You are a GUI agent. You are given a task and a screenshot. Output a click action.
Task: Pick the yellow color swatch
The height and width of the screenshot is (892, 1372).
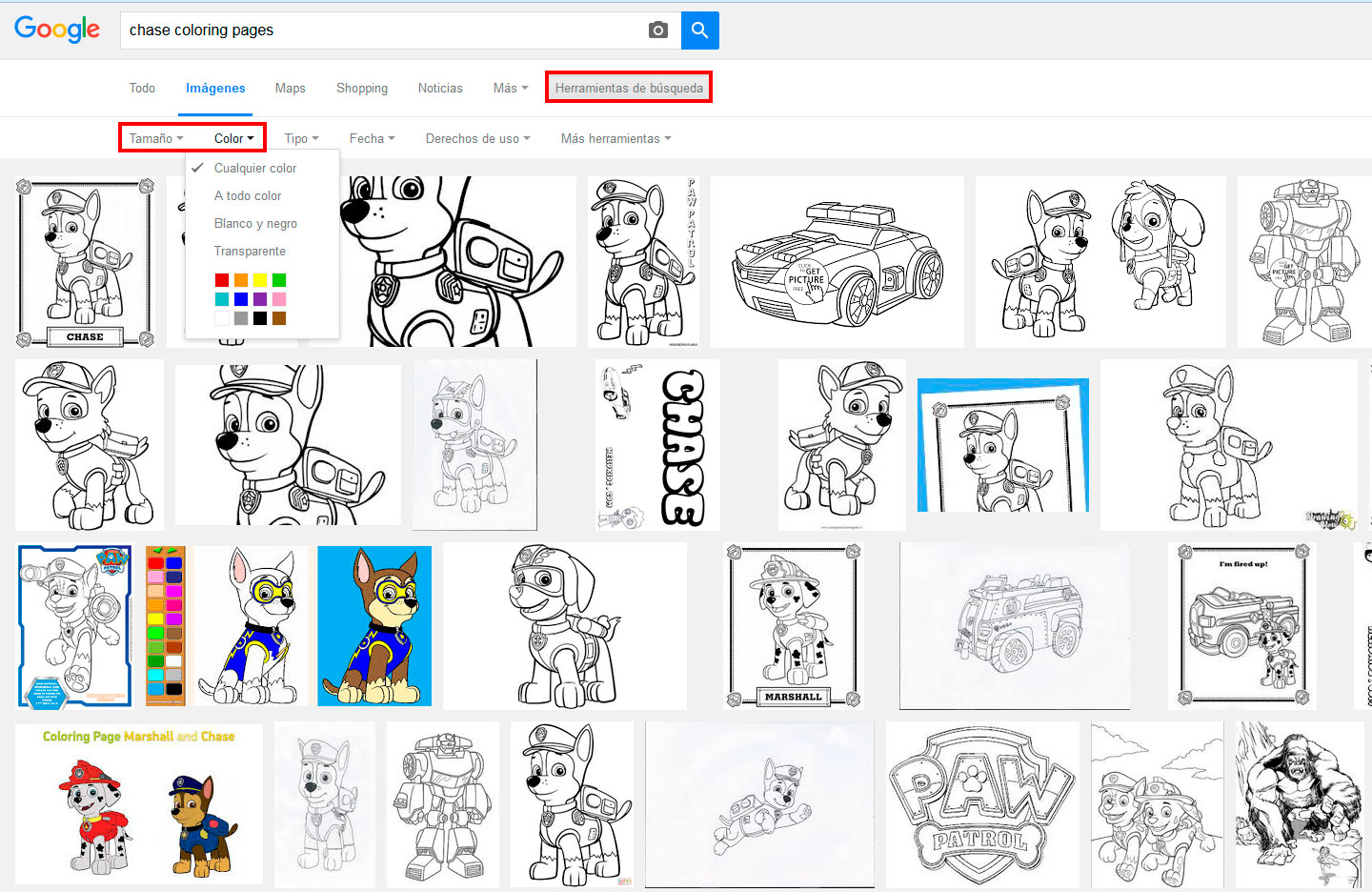260,280
